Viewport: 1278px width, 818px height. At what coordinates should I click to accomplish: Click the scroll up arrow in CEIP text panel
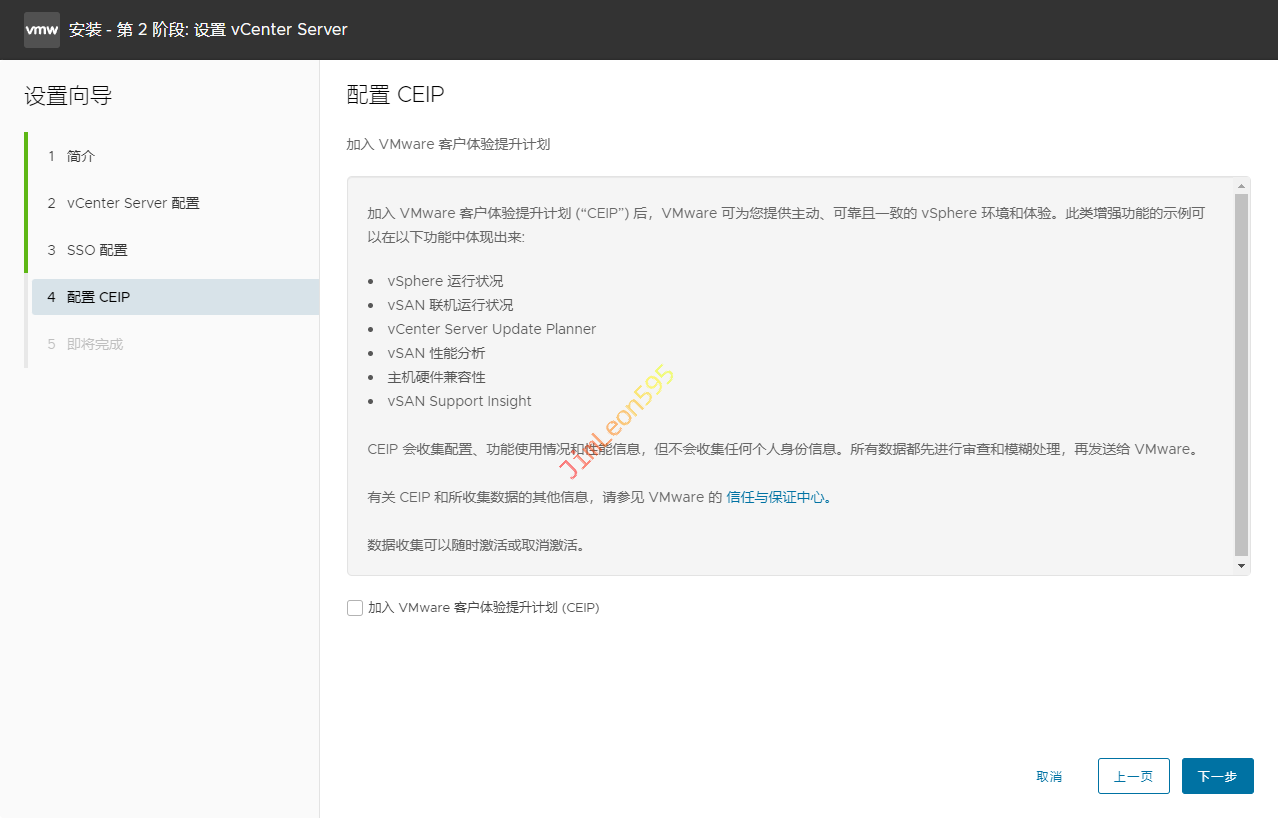click(x=1241, y=186)
